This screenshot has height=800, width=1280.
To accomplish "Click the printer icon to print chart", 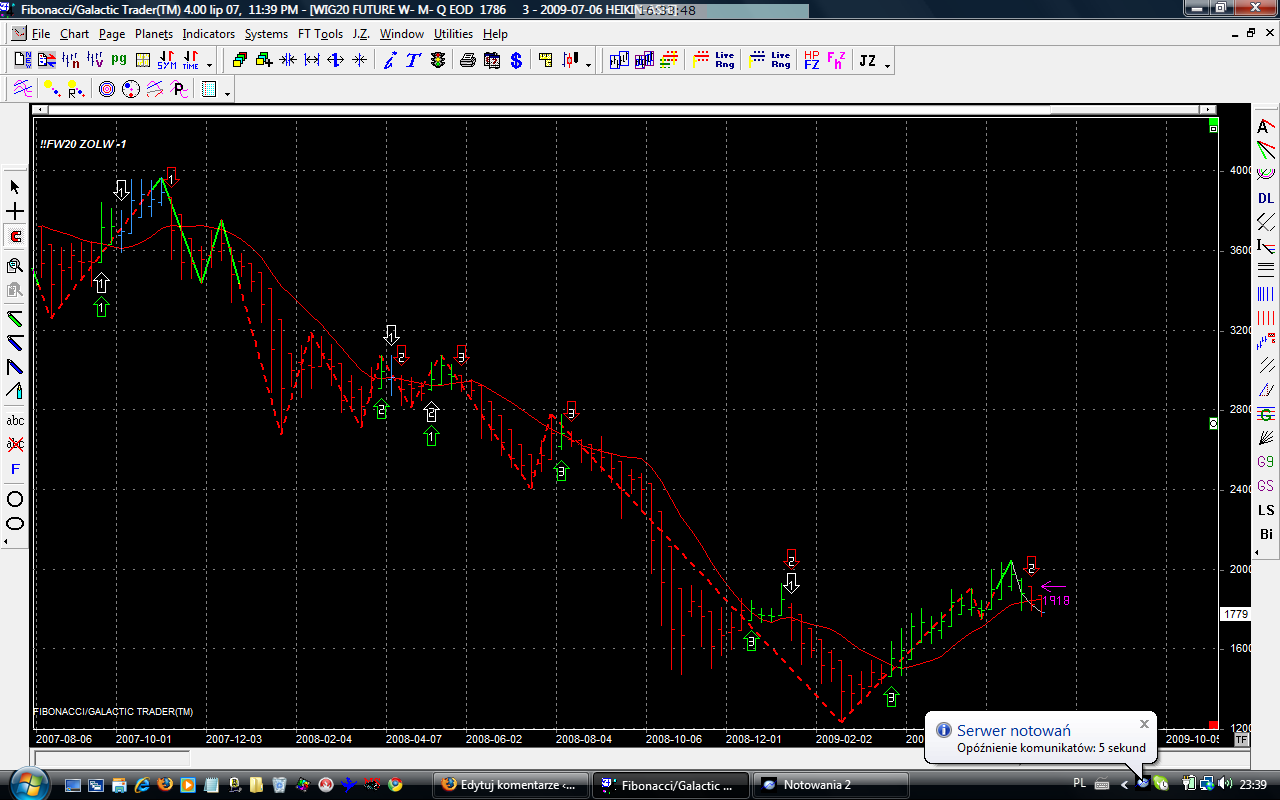I will coord(467,61).
